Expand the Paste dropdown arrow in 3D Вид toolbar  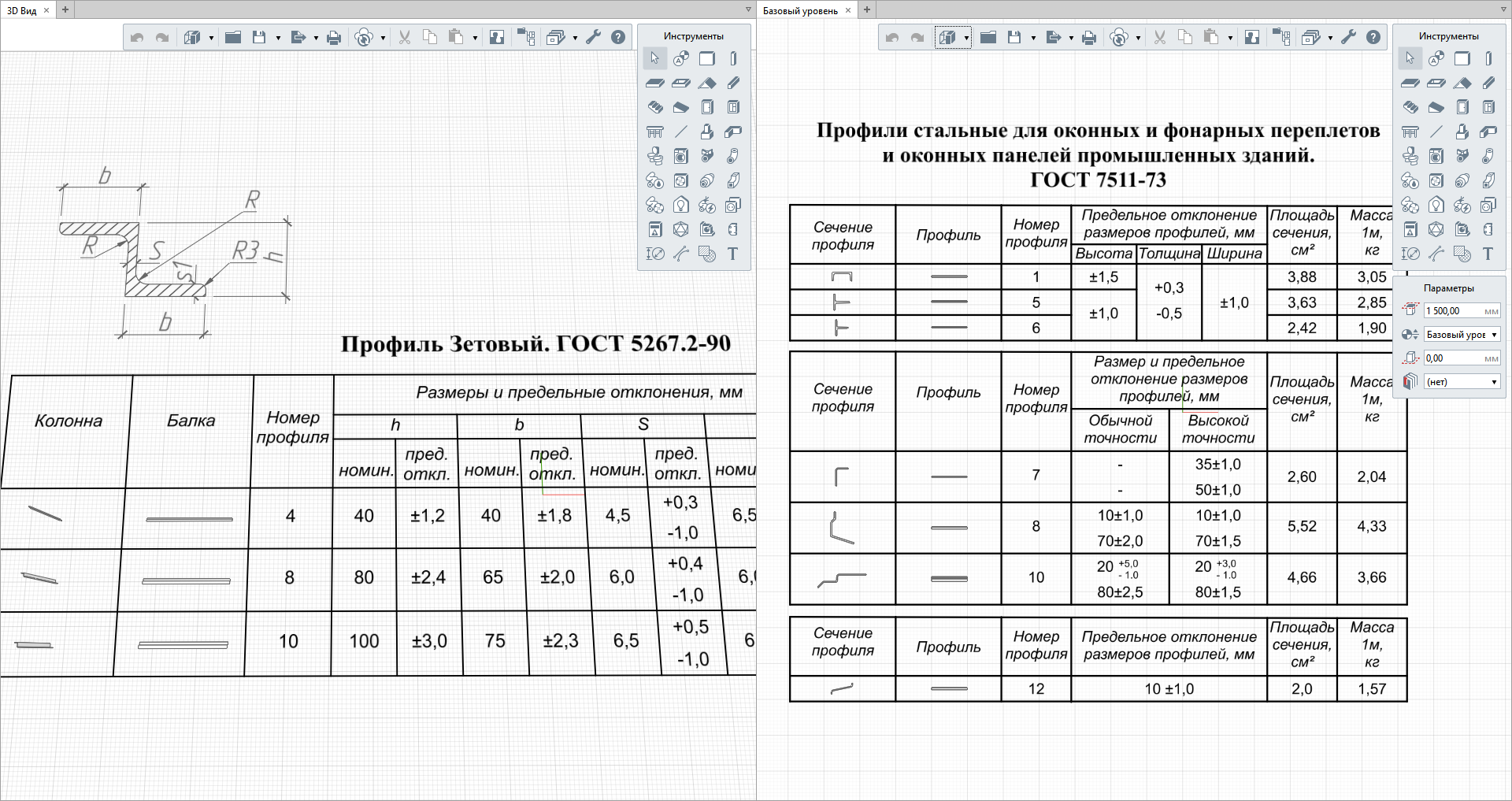(475, 38)
